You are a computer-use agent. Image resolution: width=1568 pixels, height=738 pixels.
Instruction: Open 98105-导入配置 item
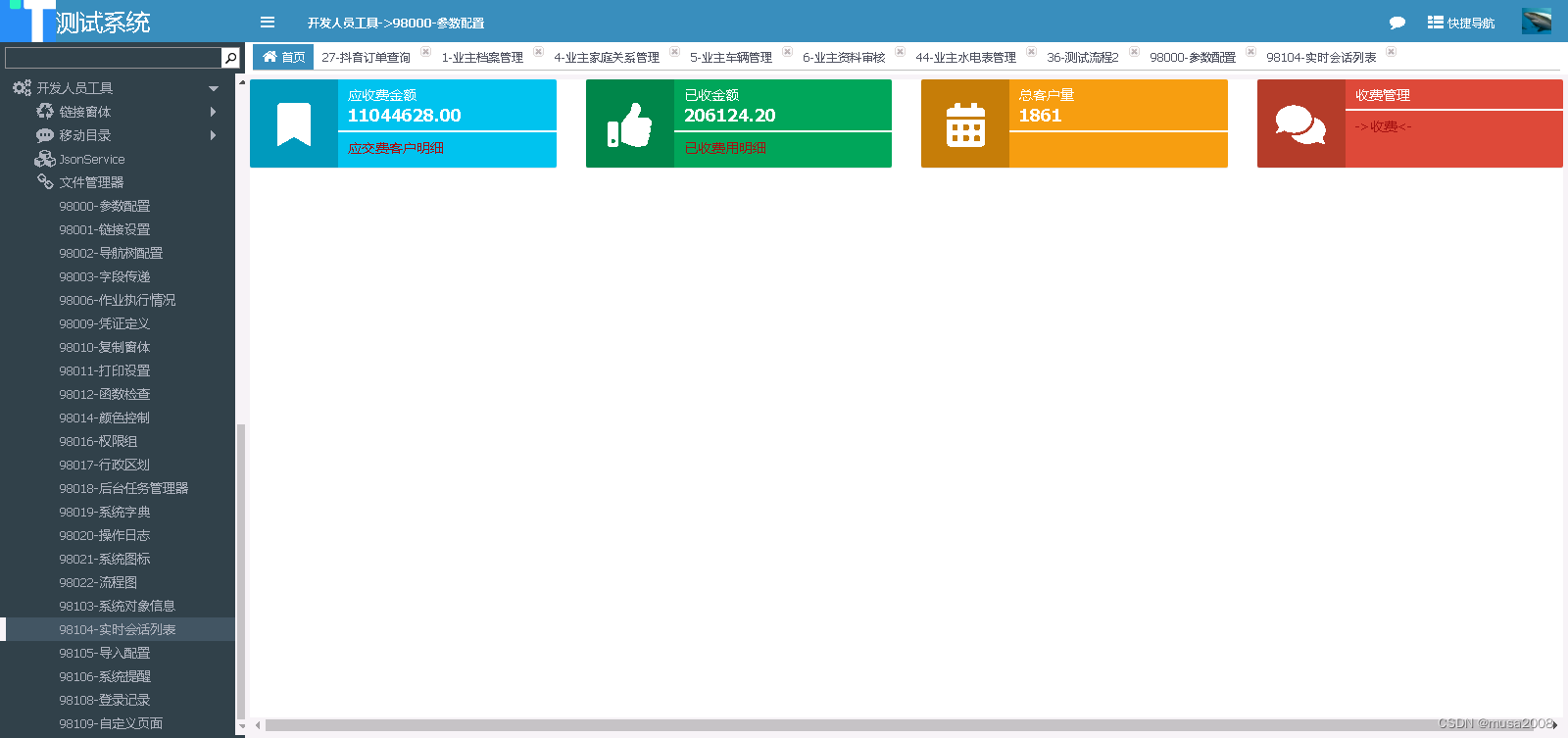coord(105,653)
